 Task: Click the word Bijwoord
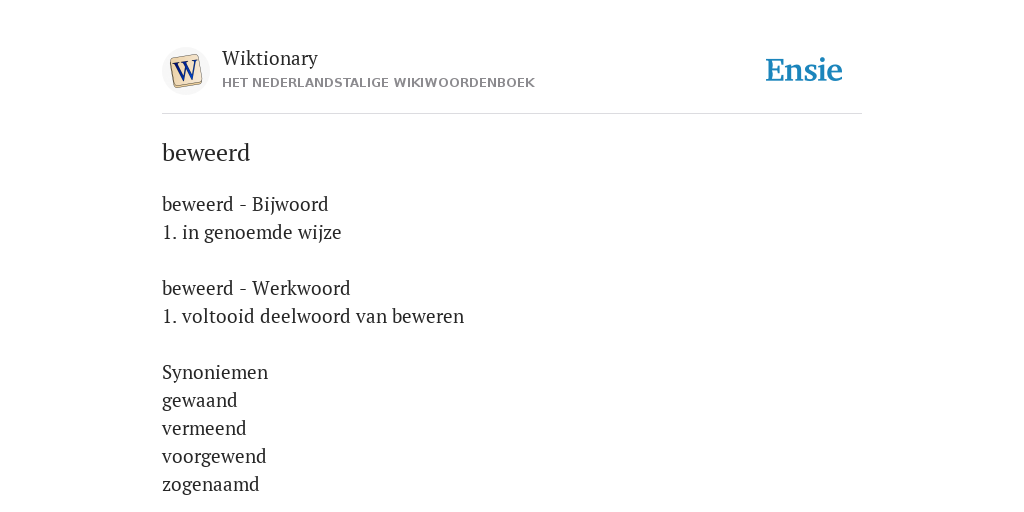click(290, 204)
